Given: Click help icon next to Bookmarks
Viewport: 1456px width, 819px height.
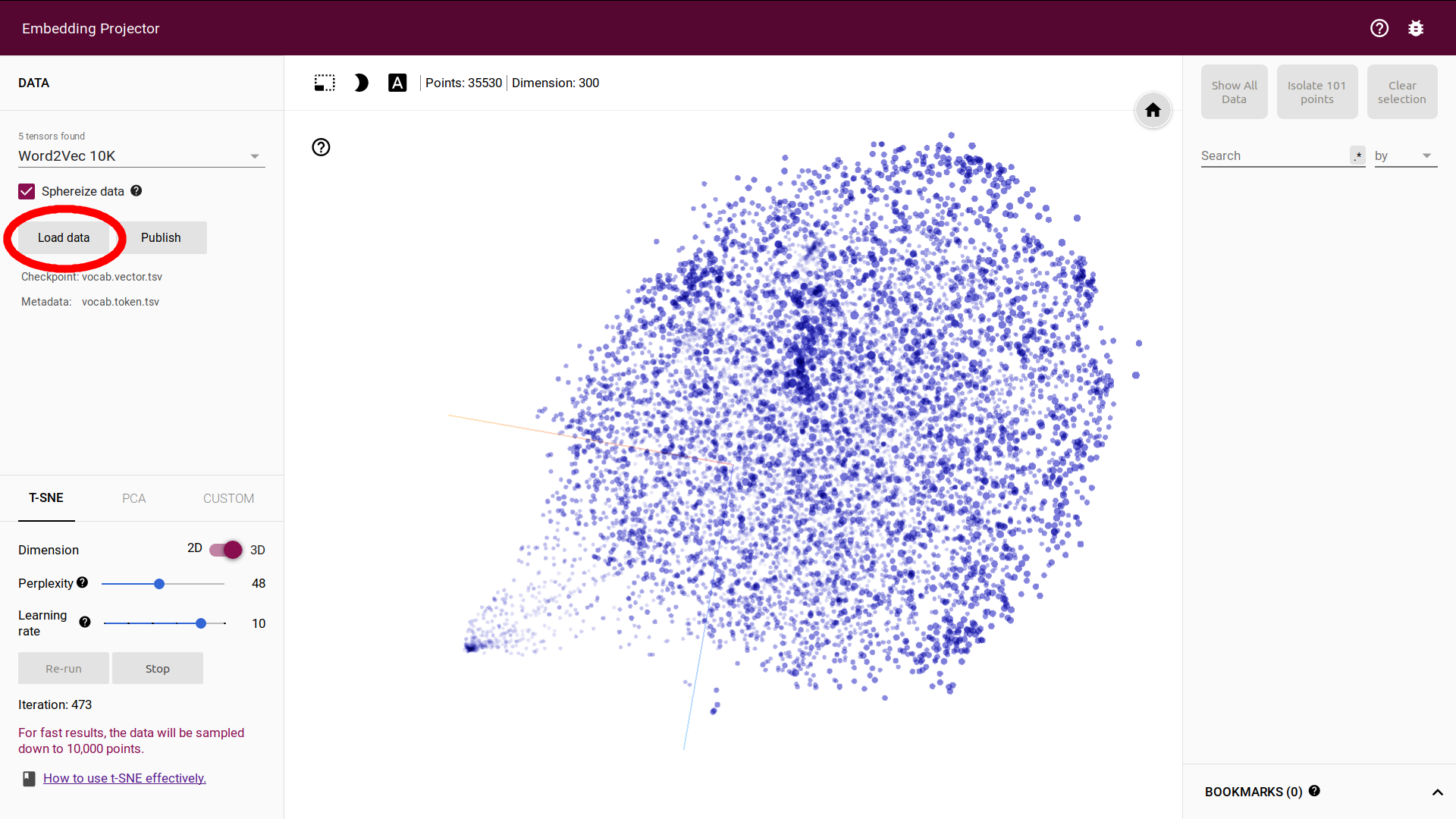Looking at the screenshot, I should pos(1314,790).
